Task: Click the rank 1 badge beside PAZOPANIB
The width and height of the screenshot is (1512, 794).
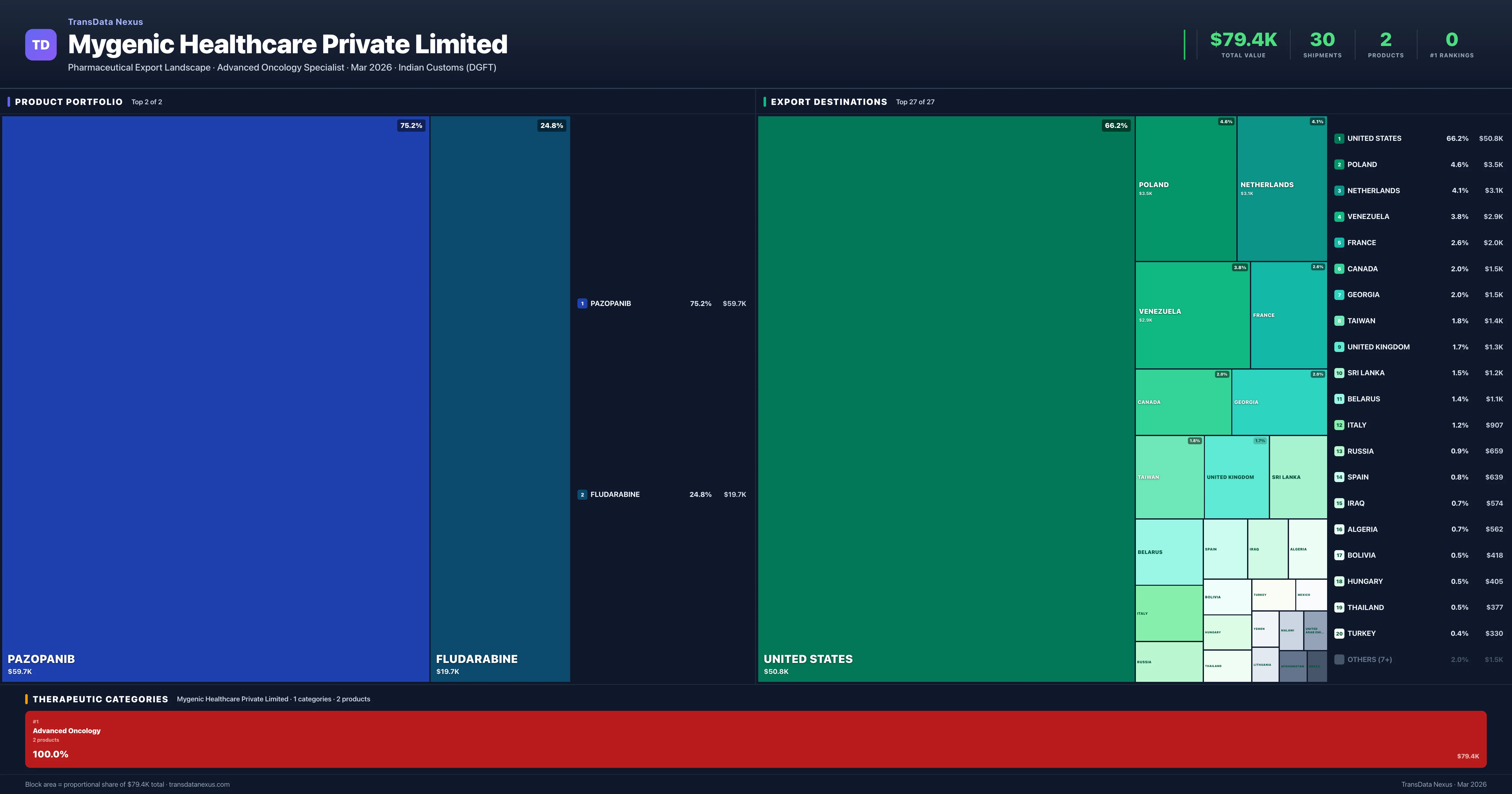Action: coord(582,304)
